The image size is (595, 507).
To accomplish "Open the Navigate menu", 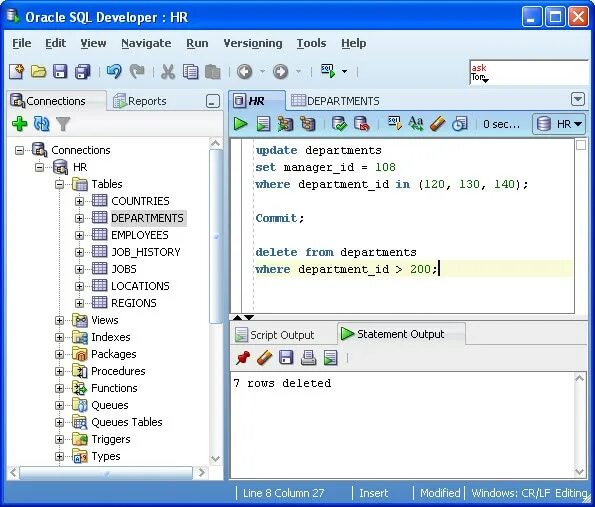I will [146, 43].
